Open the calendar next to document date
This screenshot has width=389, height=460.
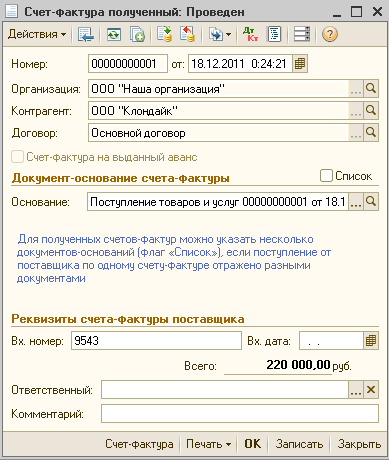[300, 64]
